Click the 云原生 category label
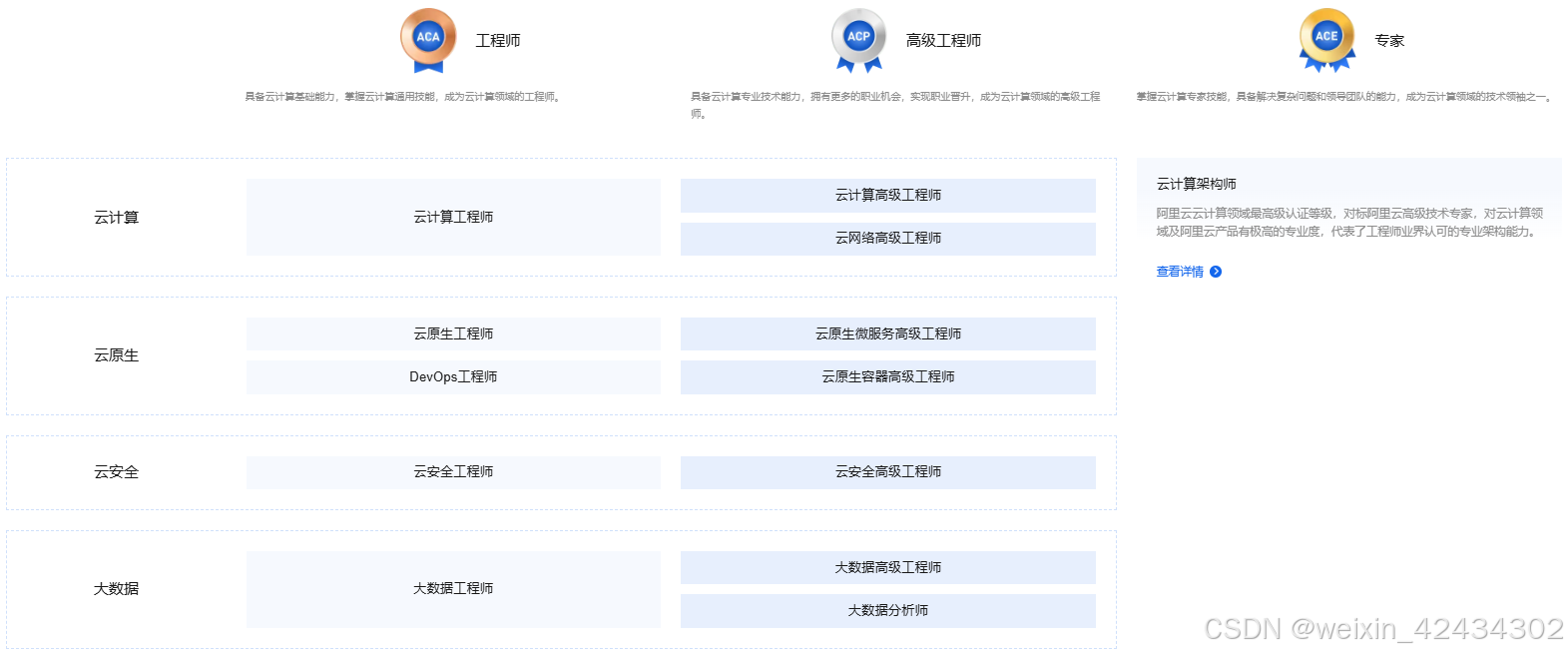The width and height of the screenshot is (1568, 656). pyautogui.click(x=116, y=355)
